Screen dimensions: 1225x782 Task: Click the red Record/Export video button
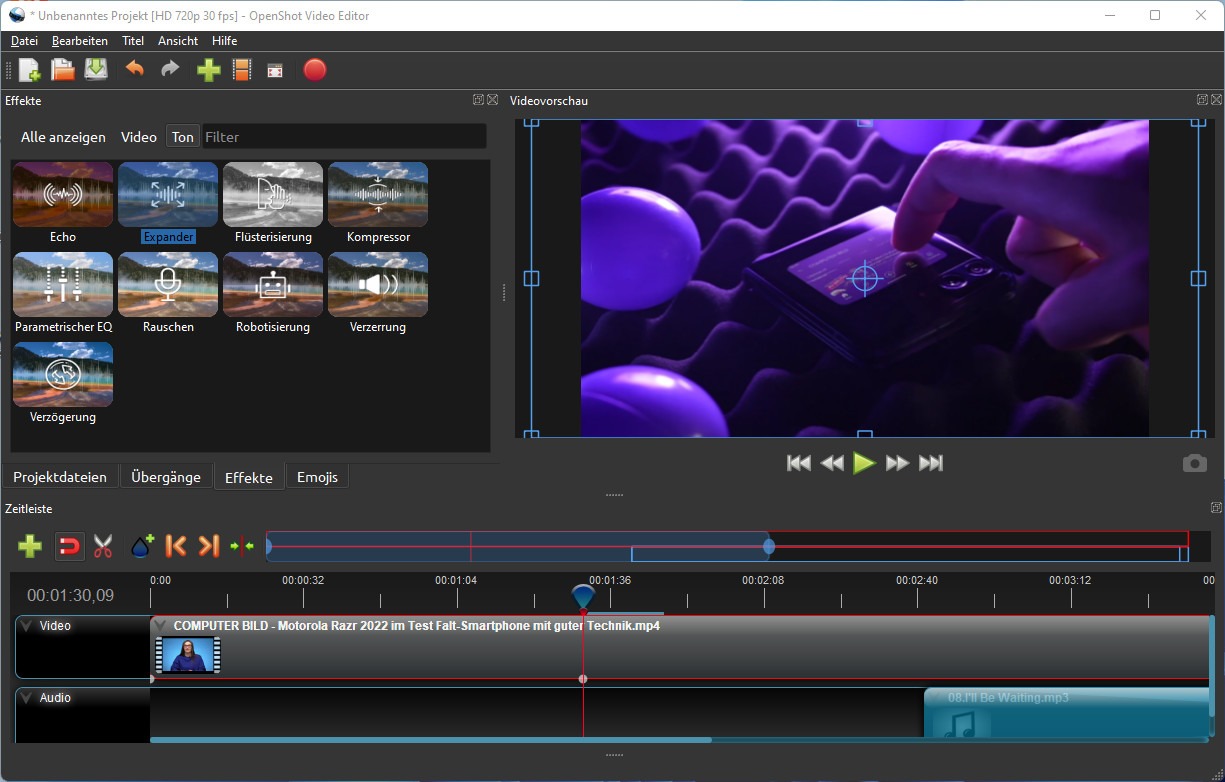pyautogui.click(x=315, y=70)
